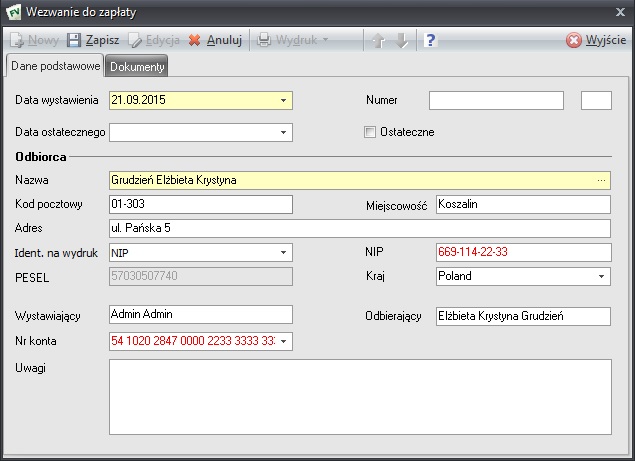635x461 pixels.
Task: Click the Miejscowość field containing Koszalin
Action: coord(522,204)
